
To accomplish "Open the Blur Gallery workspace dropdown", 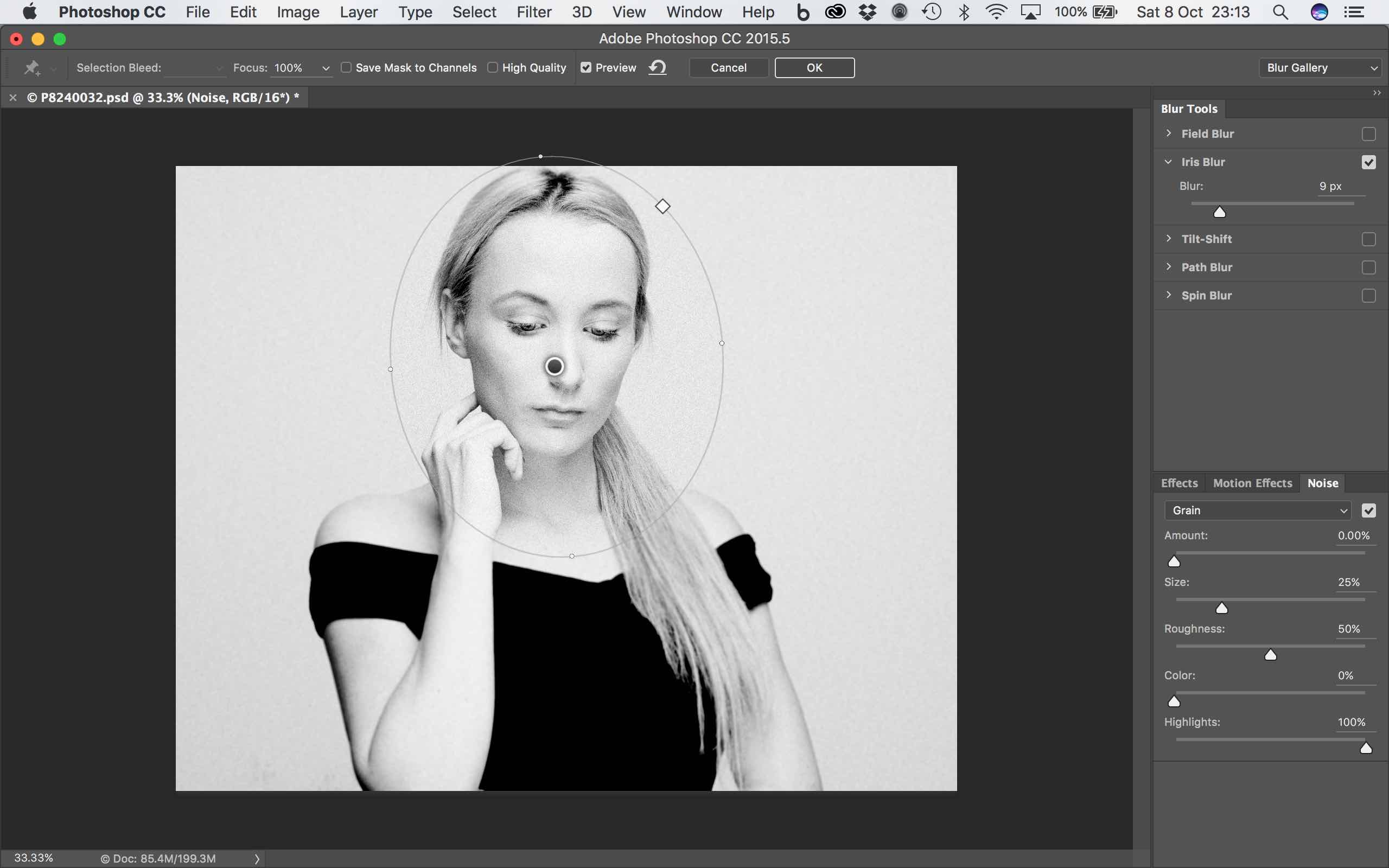I will click(1320, 68).
